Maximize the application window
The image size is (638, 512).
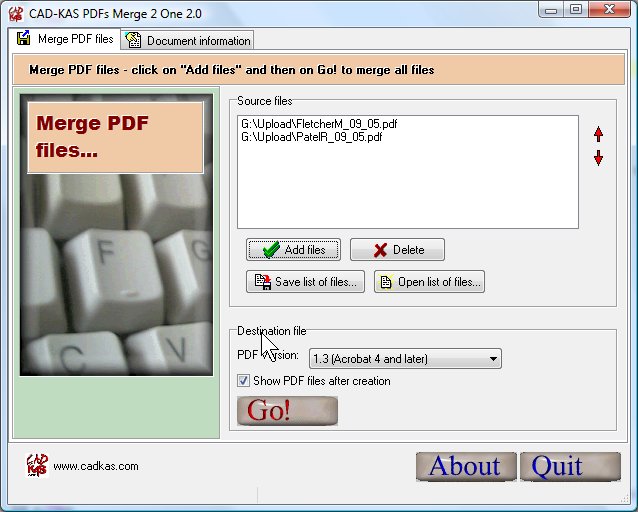click(x=576, y=9)
